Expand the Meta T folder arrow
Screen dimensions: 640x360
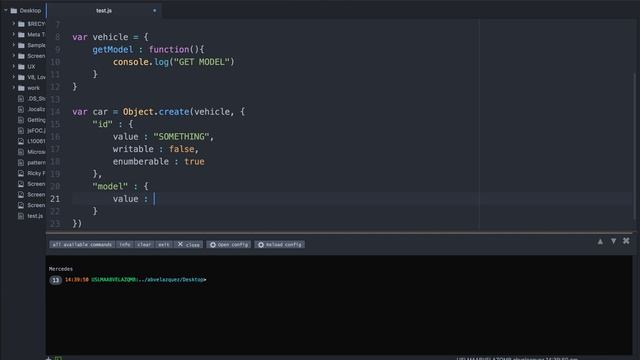[x=13, y=34]
